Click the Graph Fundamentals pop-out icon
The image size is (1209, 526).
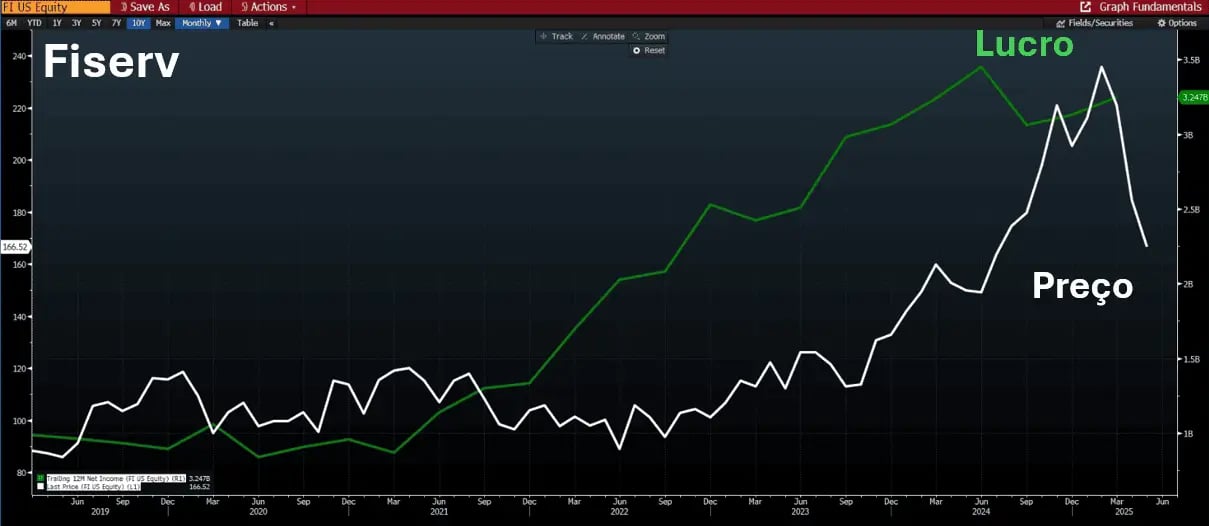click(1085, 6)
